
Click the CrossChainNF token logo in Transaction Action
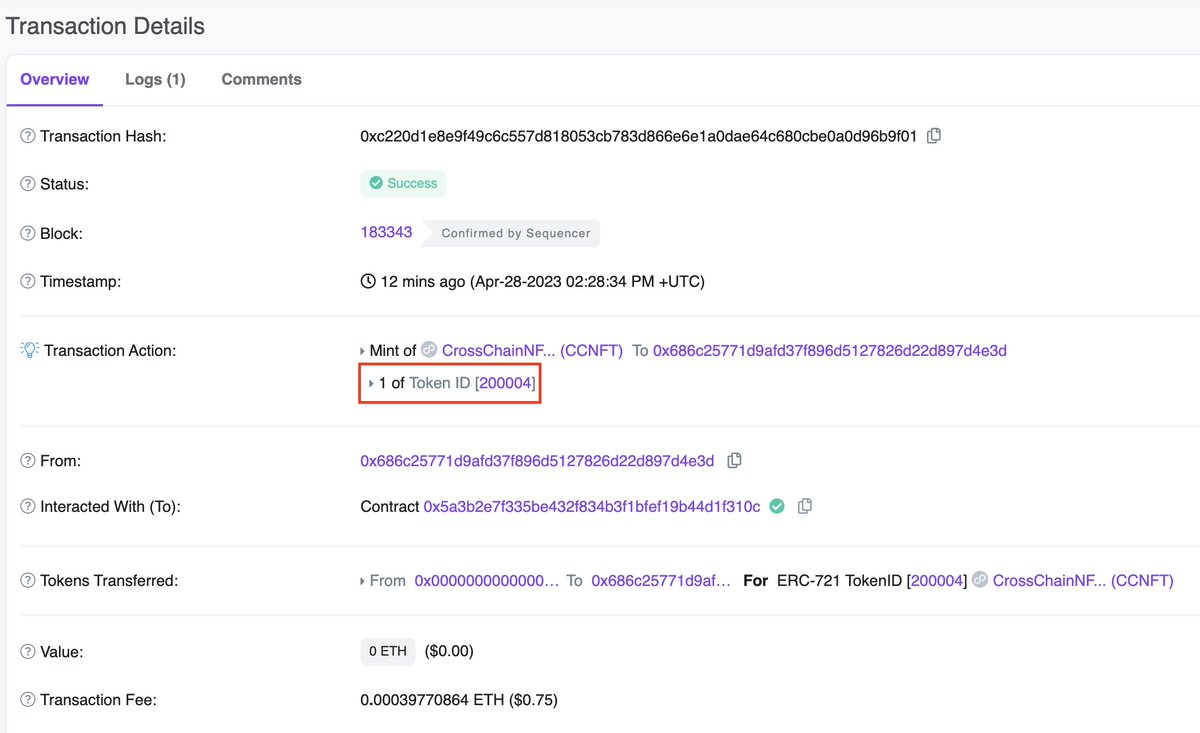[428, 350]
